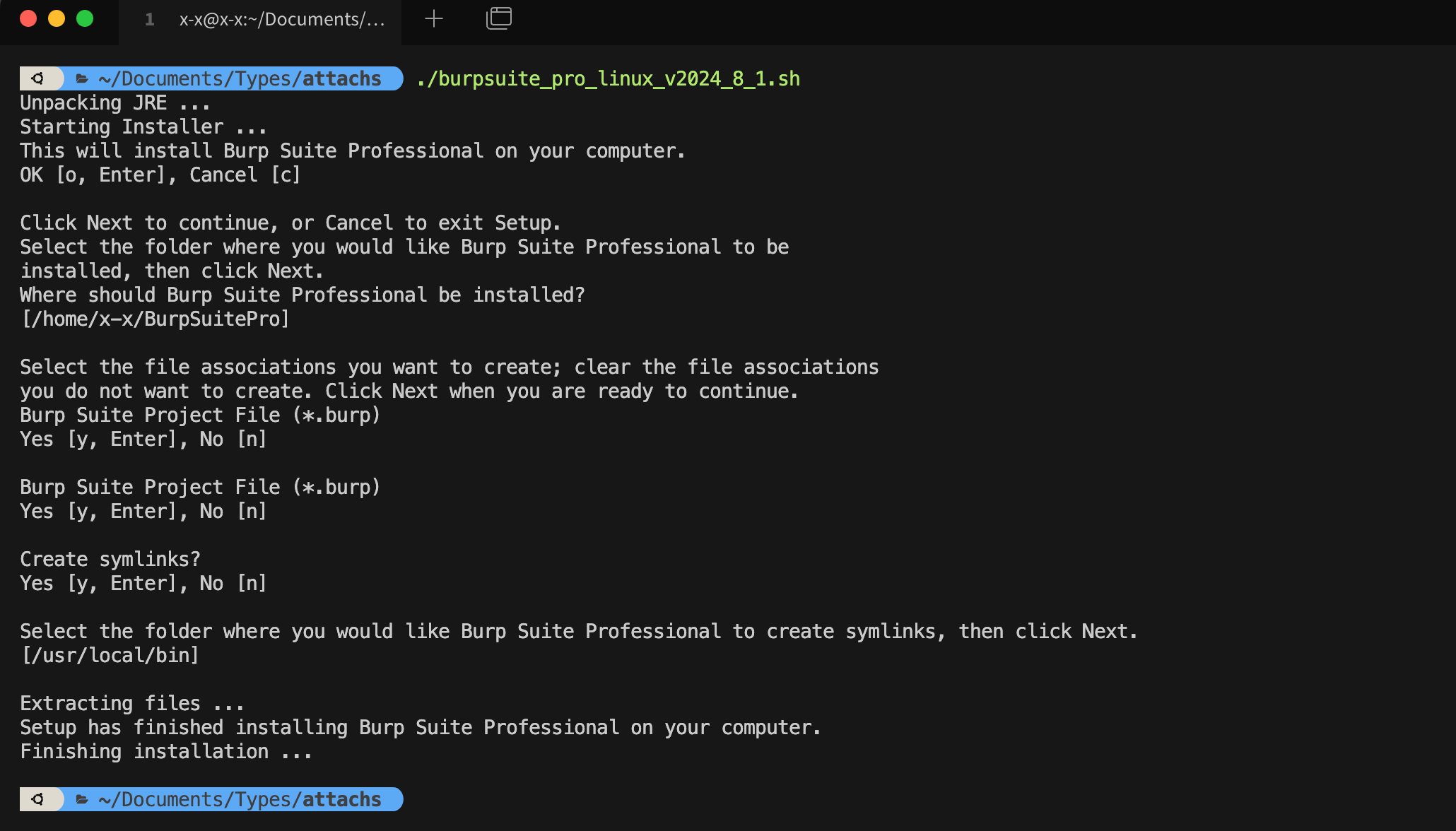Click the bottom prompt path ~/Documents/Types/attachs

point(240,799)
